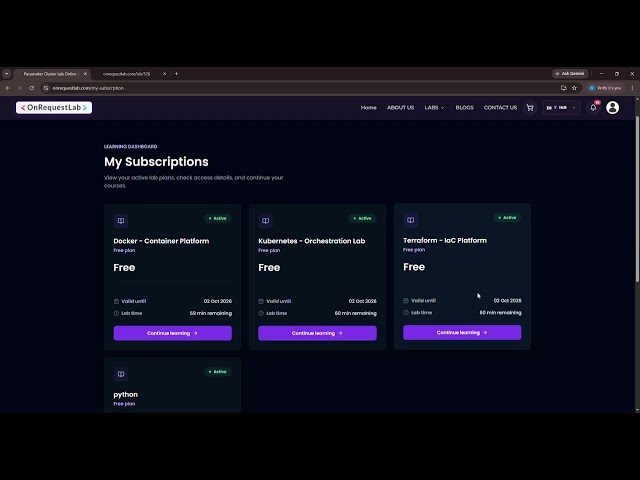Bookmark this page with star icon
The width and height of the screenshot is (640, 480).
(x=574, y=88)
